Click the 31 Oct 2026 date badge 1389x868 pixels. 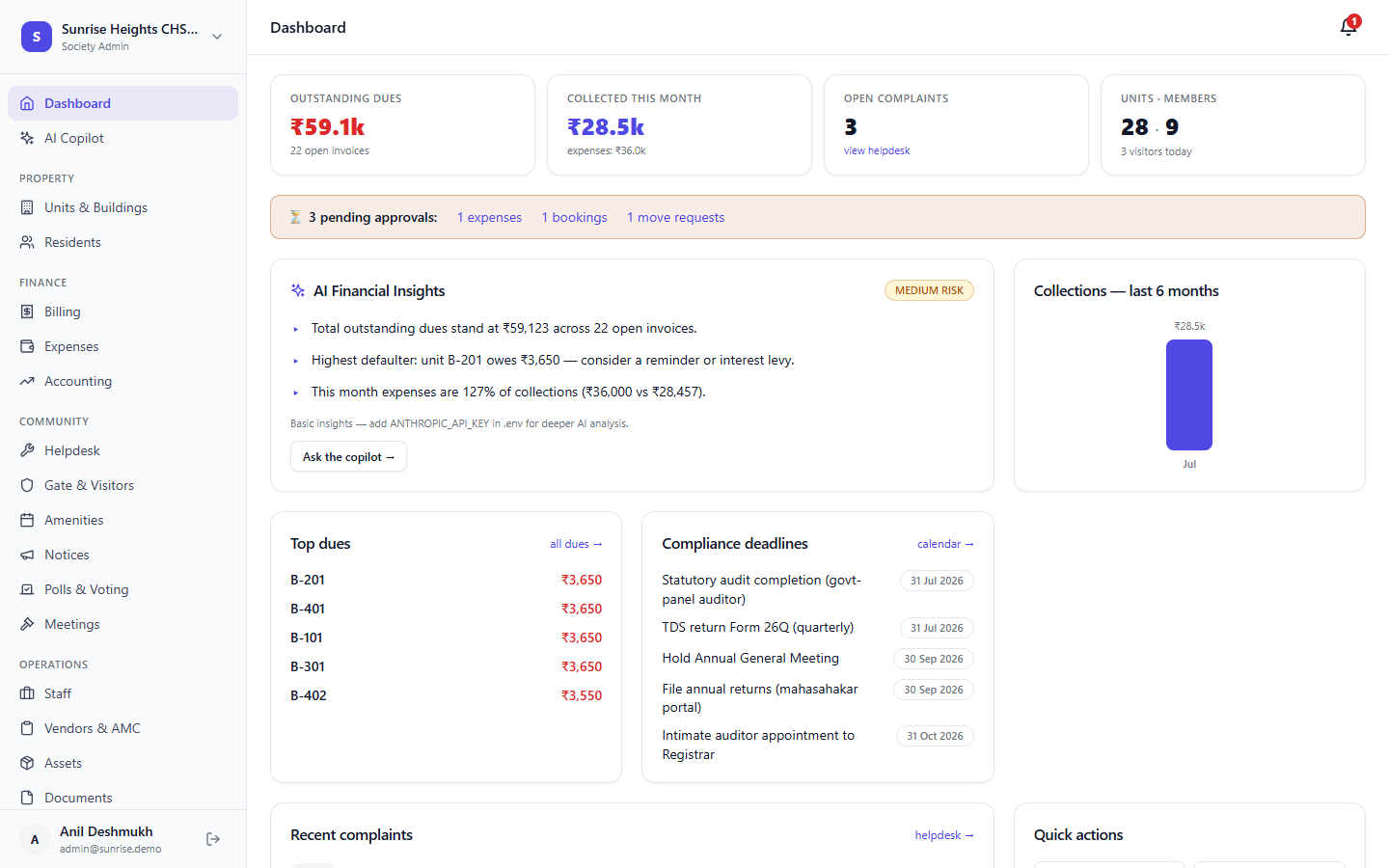tap(935, 736)
